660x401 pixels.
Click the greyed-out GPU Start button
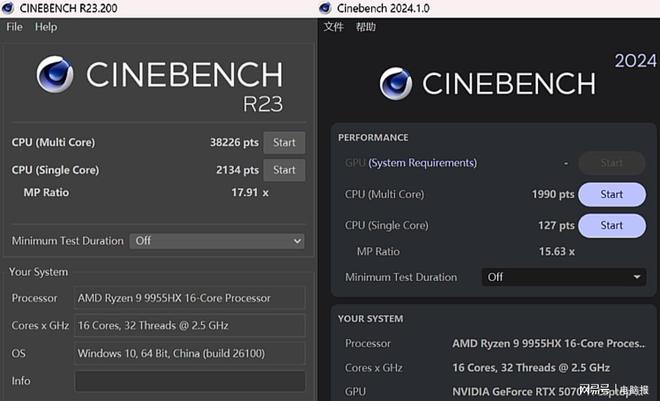click(x=611, y=163)
